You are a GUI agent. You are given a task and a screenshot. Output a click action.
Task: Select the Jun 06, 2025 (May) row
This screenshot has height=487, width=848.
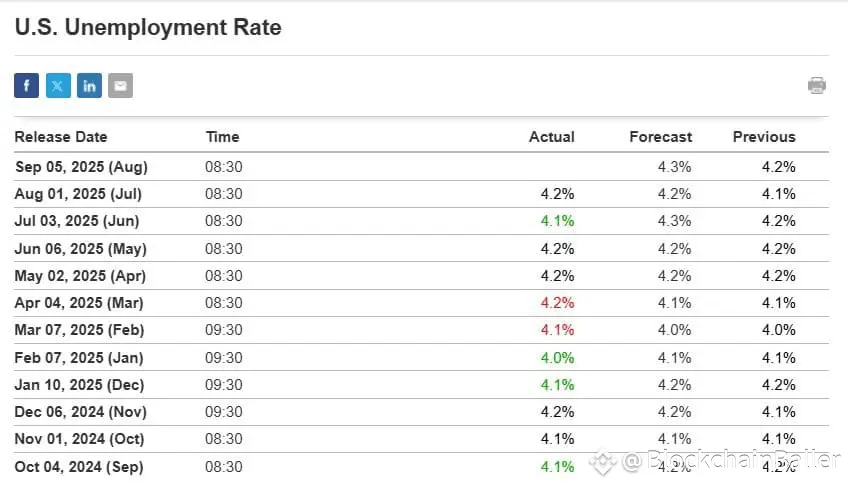click(x=421, y=248)
